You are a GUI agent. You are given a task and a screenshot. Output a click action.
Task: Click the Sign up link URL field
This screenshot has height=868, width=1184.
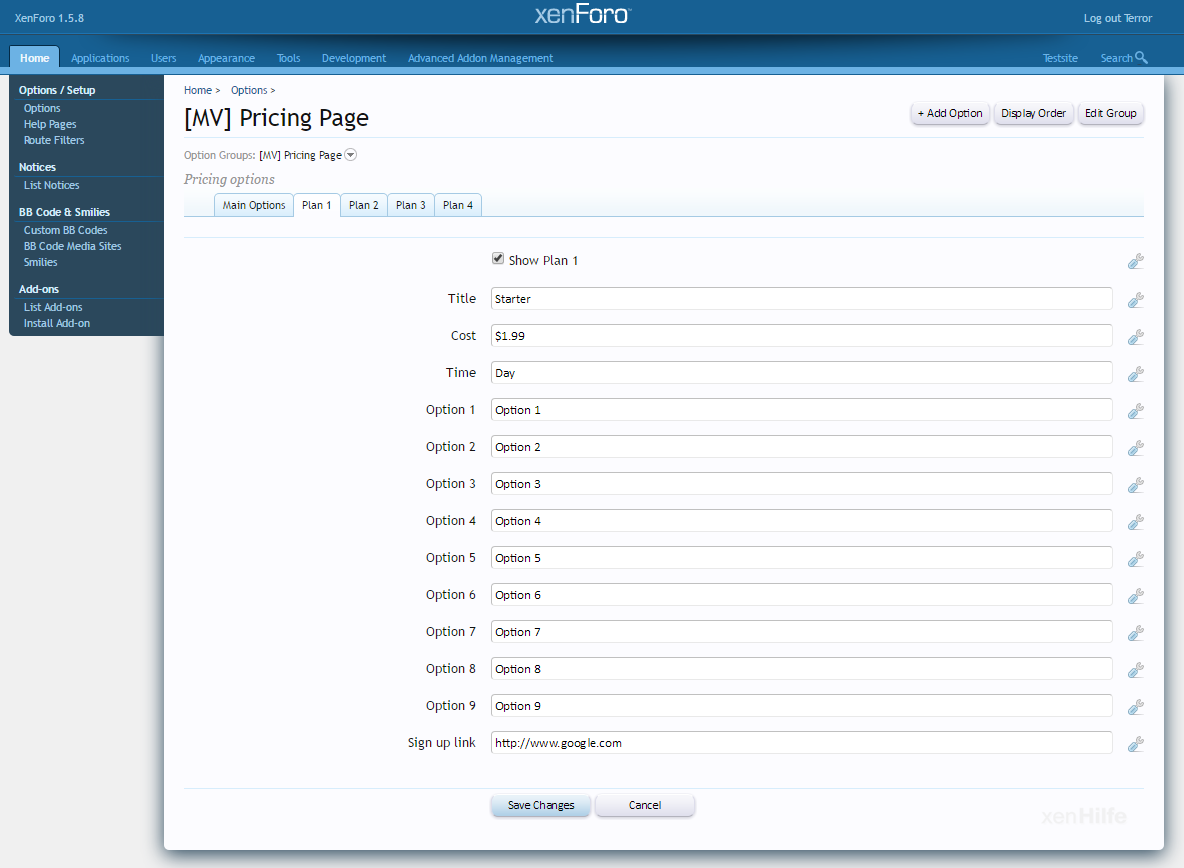point(801,743)
